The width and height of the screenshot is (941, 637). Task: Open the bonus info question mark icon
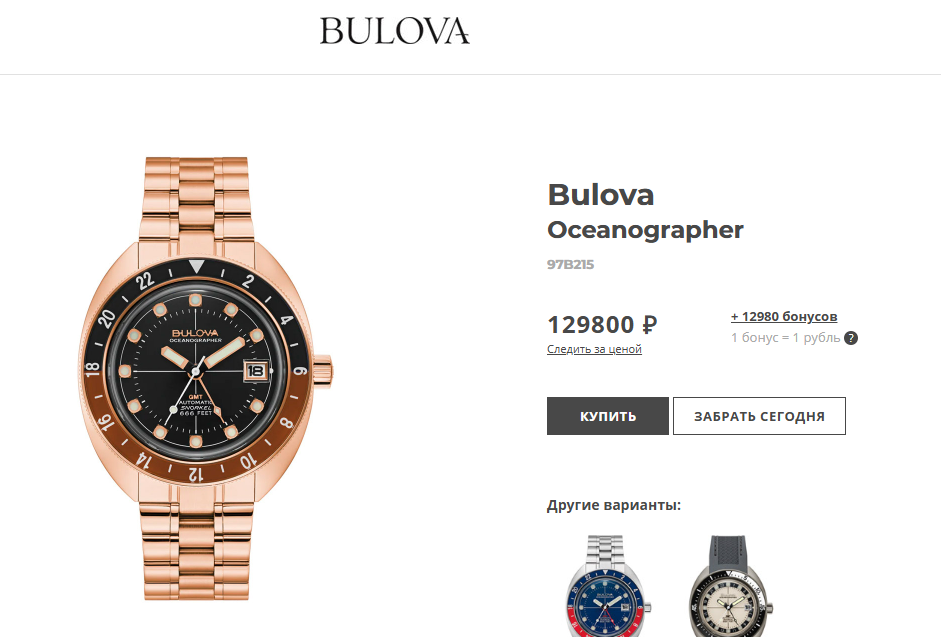850,338
